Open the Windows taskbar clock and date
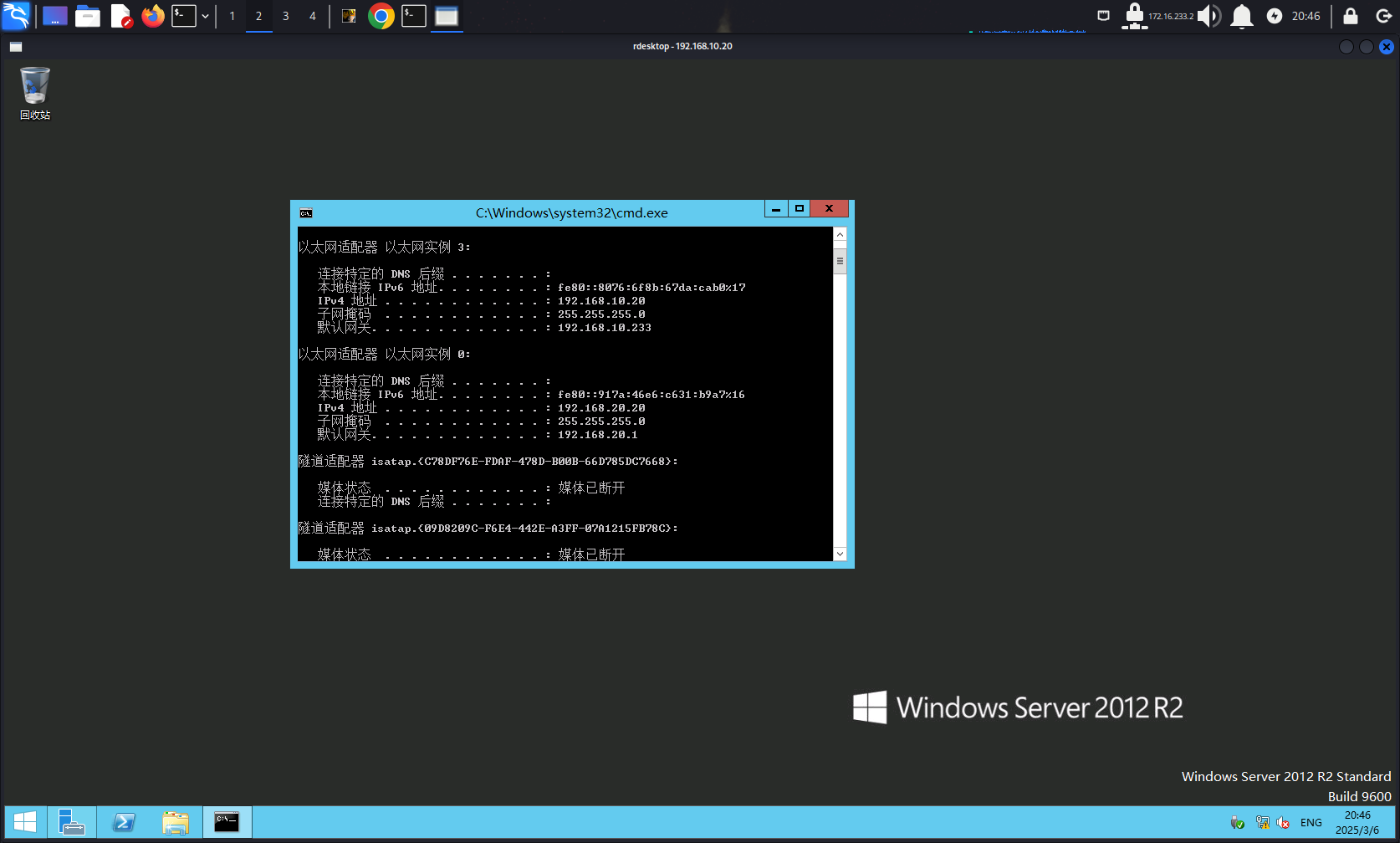The height and width of the screenshot is (843, 1400). [x=1357, y=823]
